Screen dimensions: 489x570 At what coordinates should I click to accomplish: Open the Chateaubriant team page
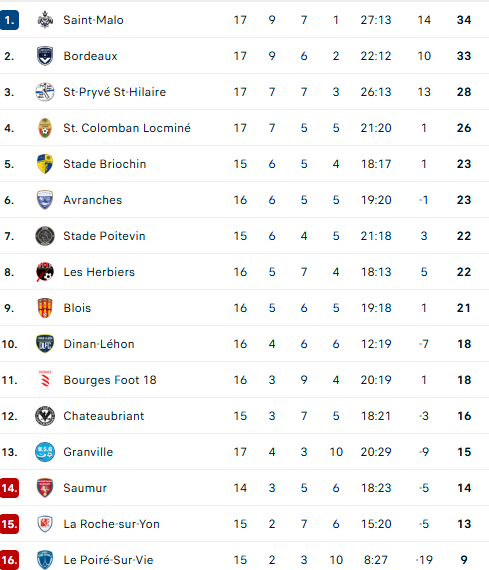(104, 416)
